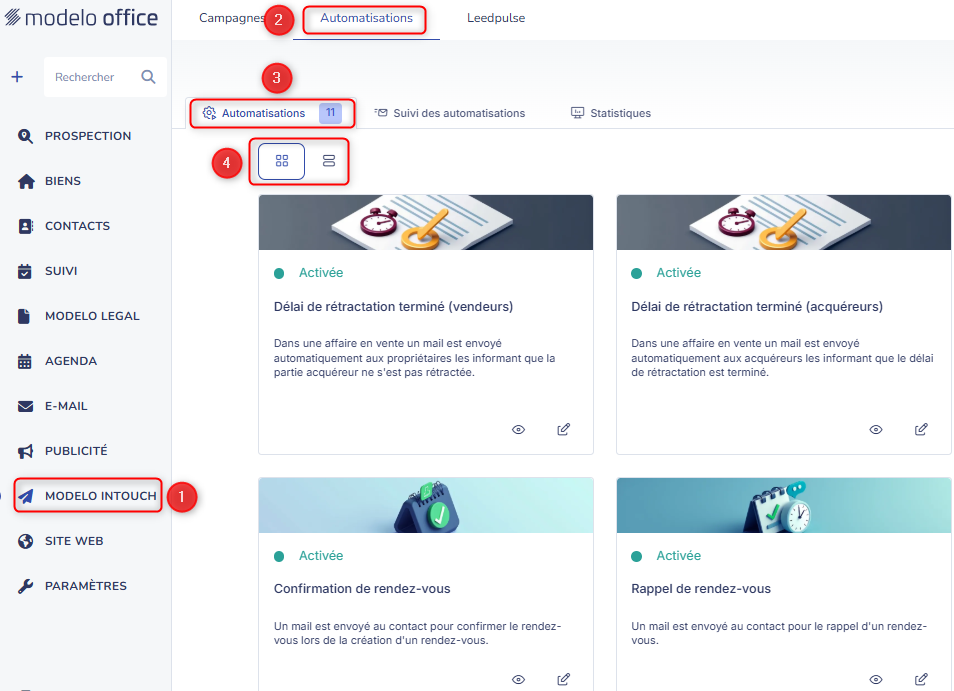
Task: Switch to grid view layout
Action: tap(282, 161)
